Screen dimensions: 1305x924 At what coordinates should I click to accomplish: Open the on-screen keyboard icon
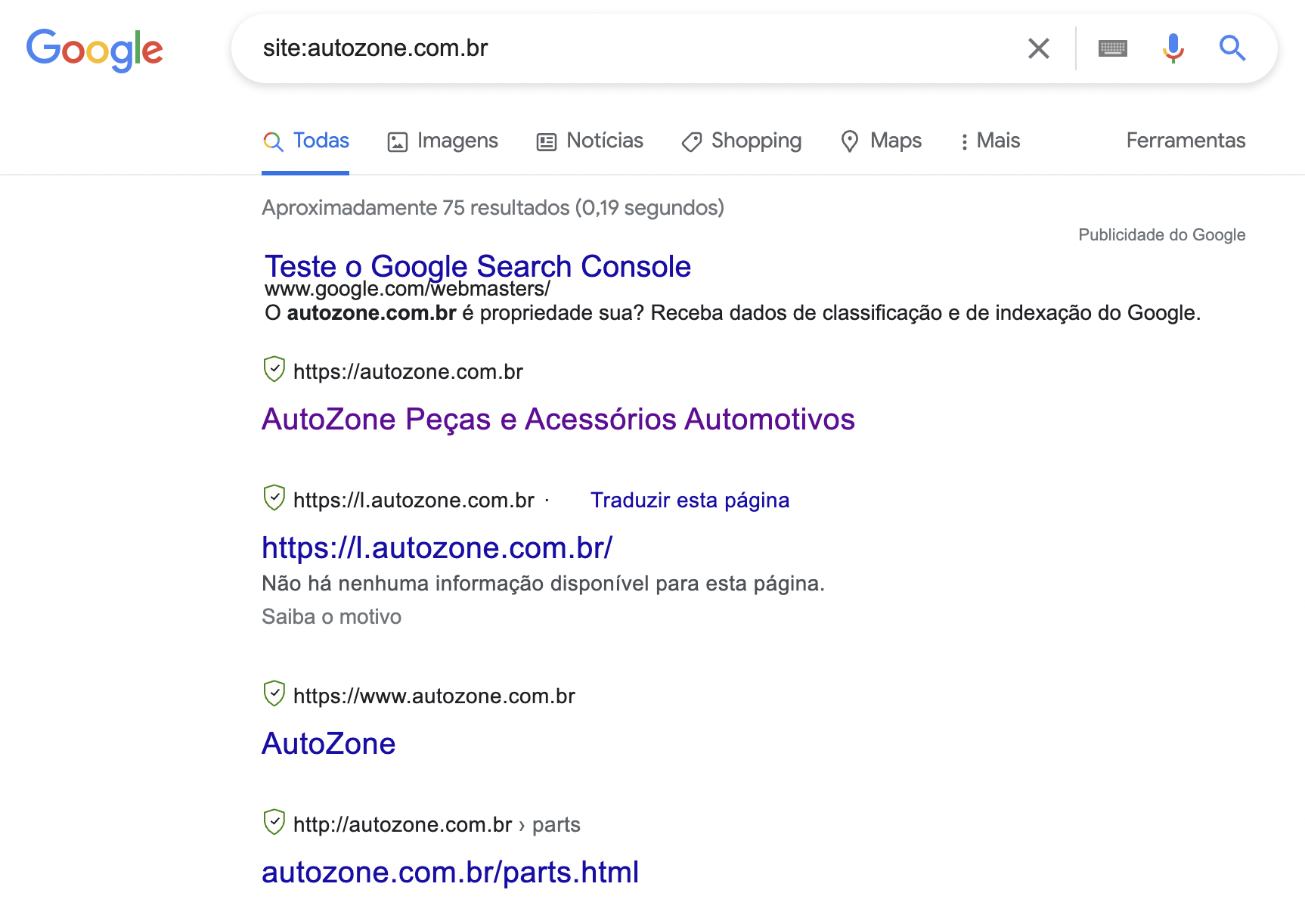tap(1112, 48)
